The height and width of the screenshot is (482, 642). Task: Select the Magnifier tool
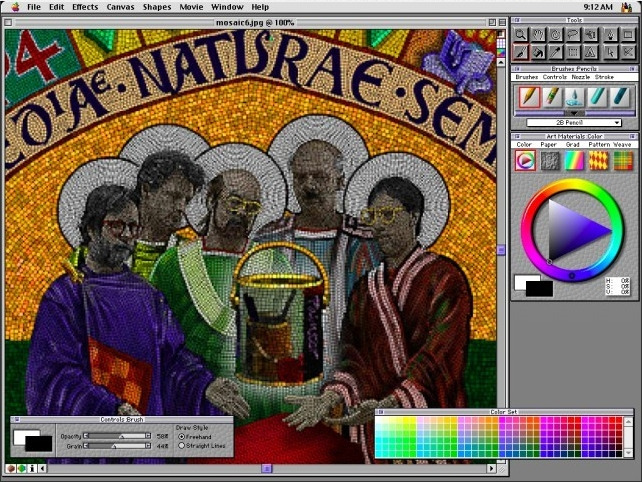point(521,35)
